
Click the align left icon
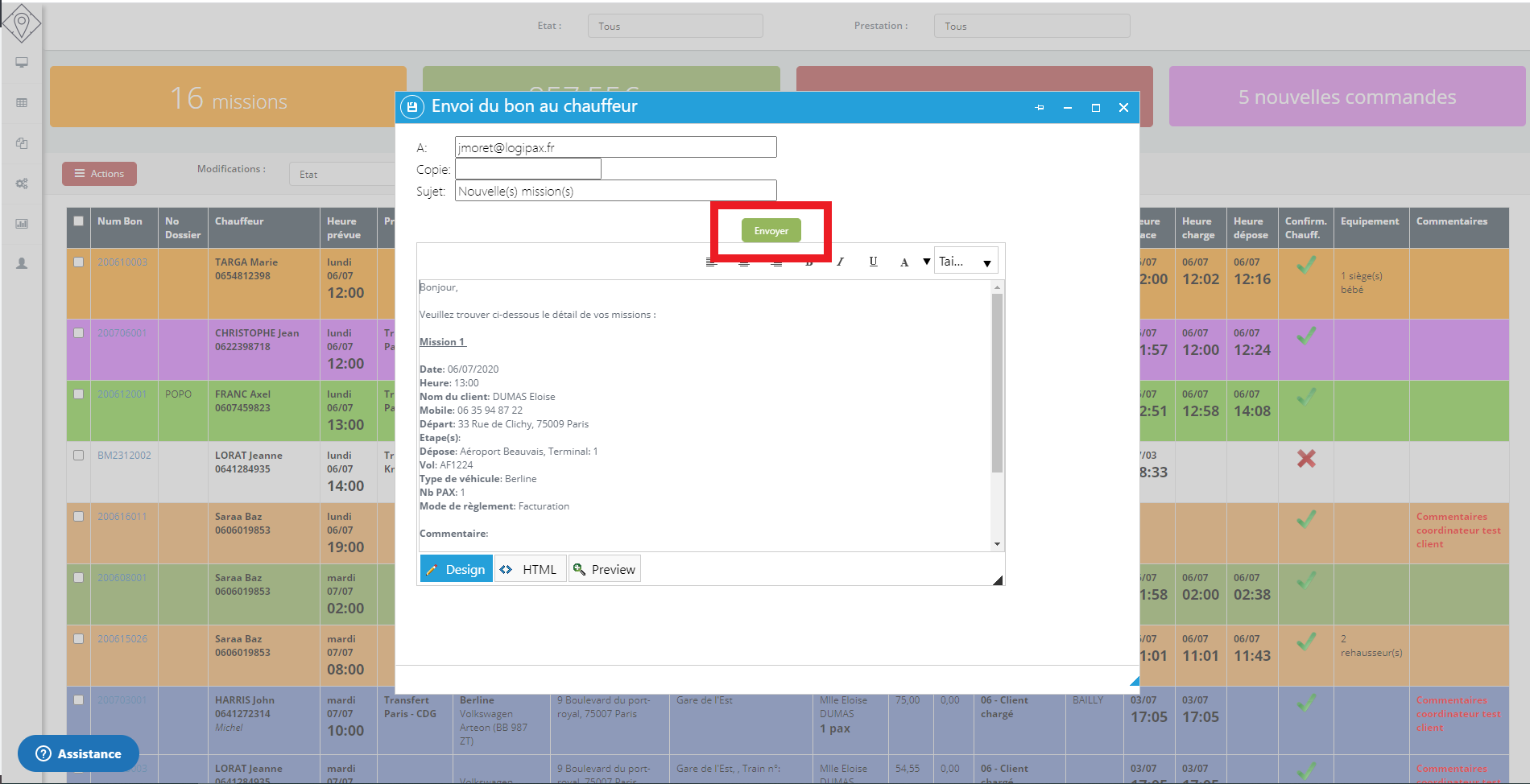pyautogui.click(x=711, y=262)
